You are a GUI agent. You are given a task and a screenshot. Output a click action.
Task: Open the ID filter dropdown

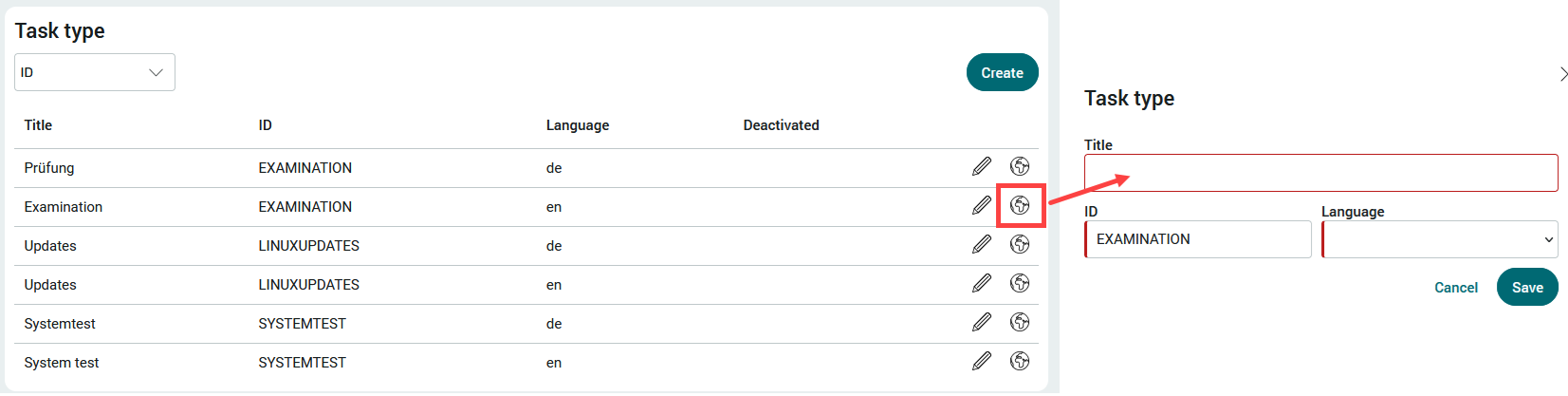(x=95, y=72)
